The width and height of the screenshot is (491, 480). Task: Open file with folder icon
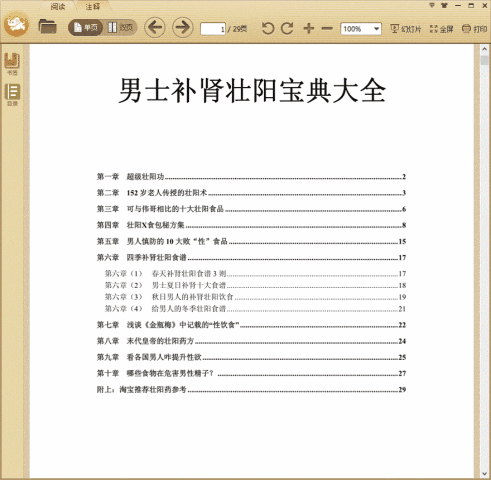pyautogui.click(x=47, y=27)
